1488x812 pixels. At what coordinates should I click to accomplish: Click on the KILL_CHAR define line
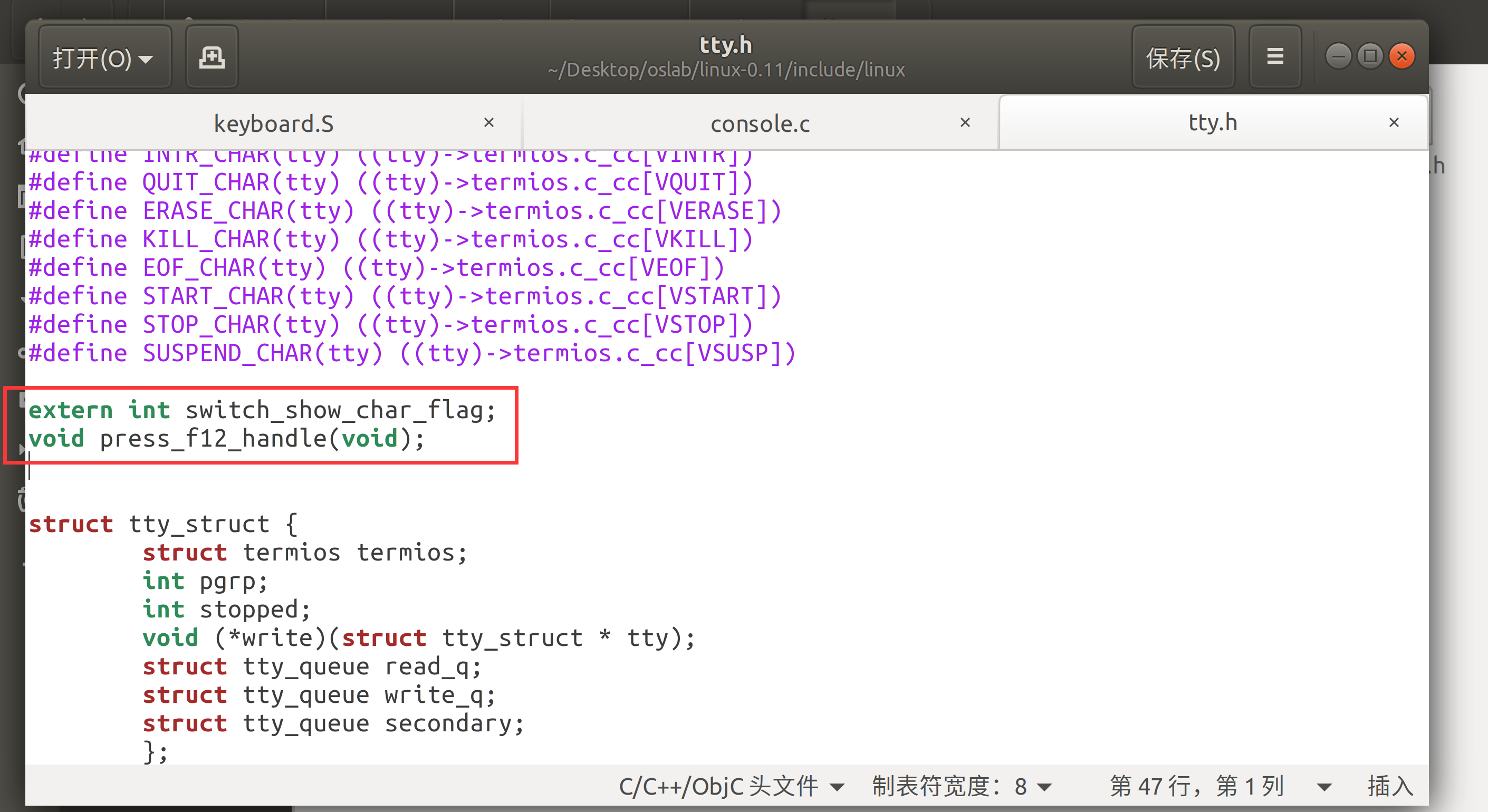[x=391, y=240]
